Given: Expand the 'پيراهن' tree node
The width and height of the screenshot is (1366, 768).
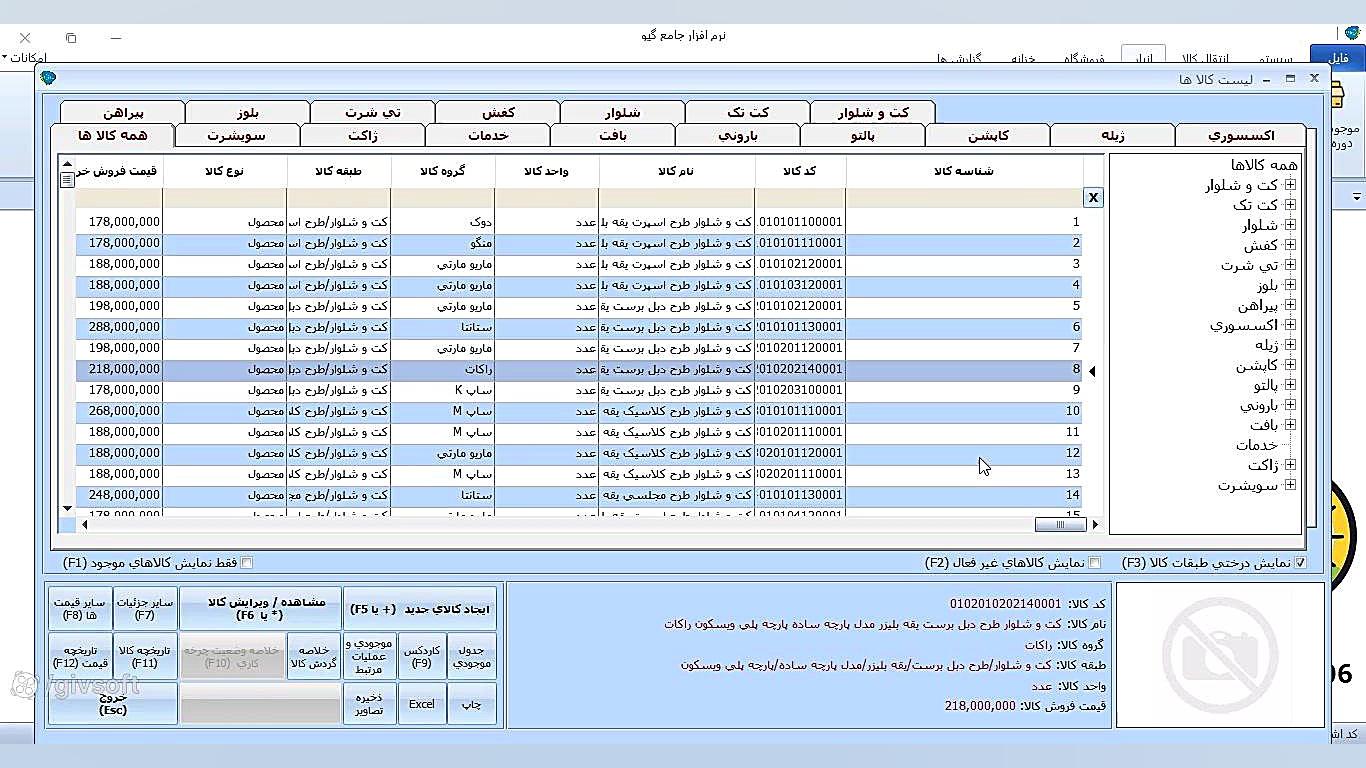Looking at the screenshot, I should 1290,305.
